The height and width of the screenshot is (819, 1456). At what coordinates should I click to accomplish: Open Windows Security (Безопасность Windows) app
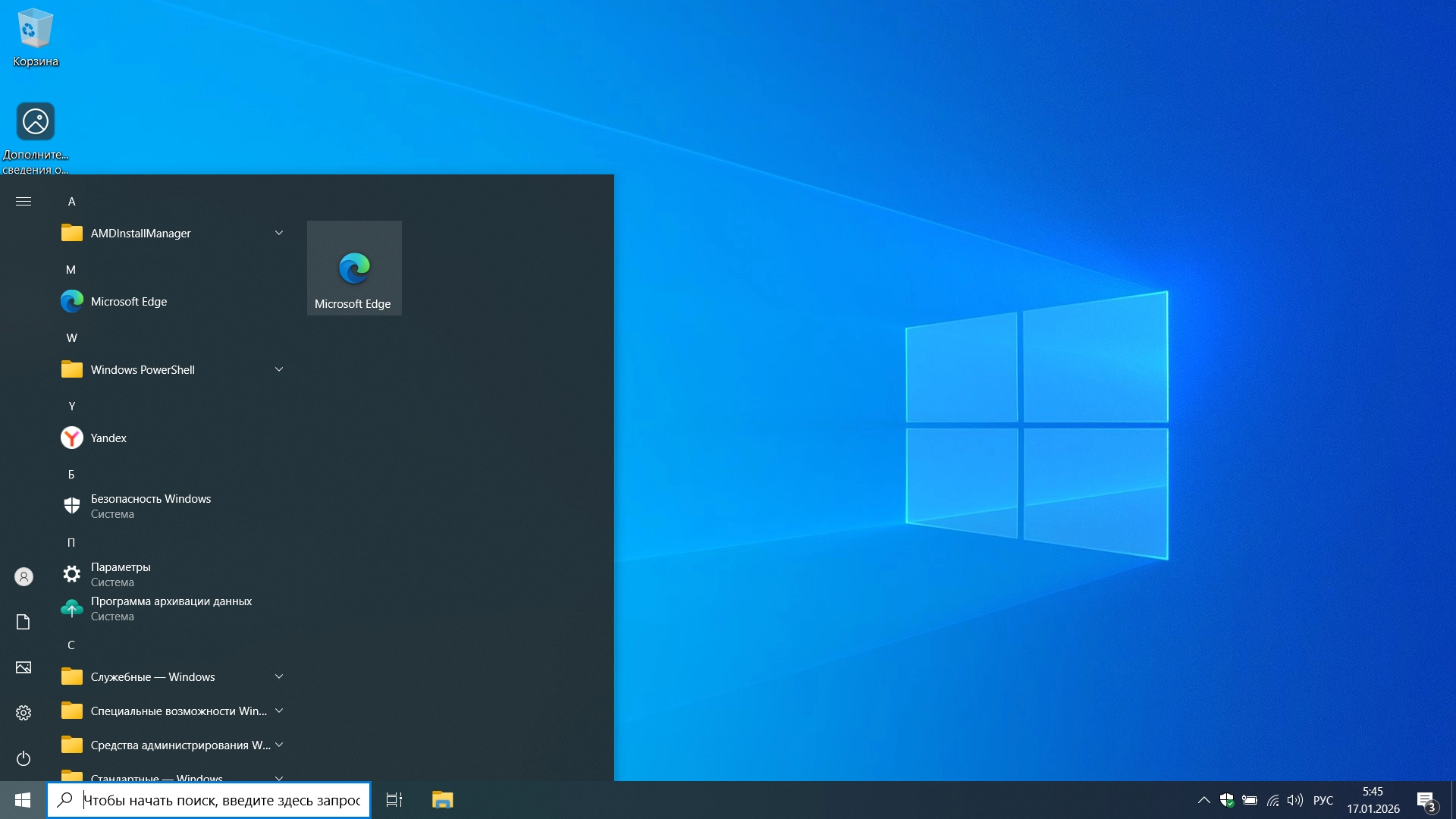[150, 506]
